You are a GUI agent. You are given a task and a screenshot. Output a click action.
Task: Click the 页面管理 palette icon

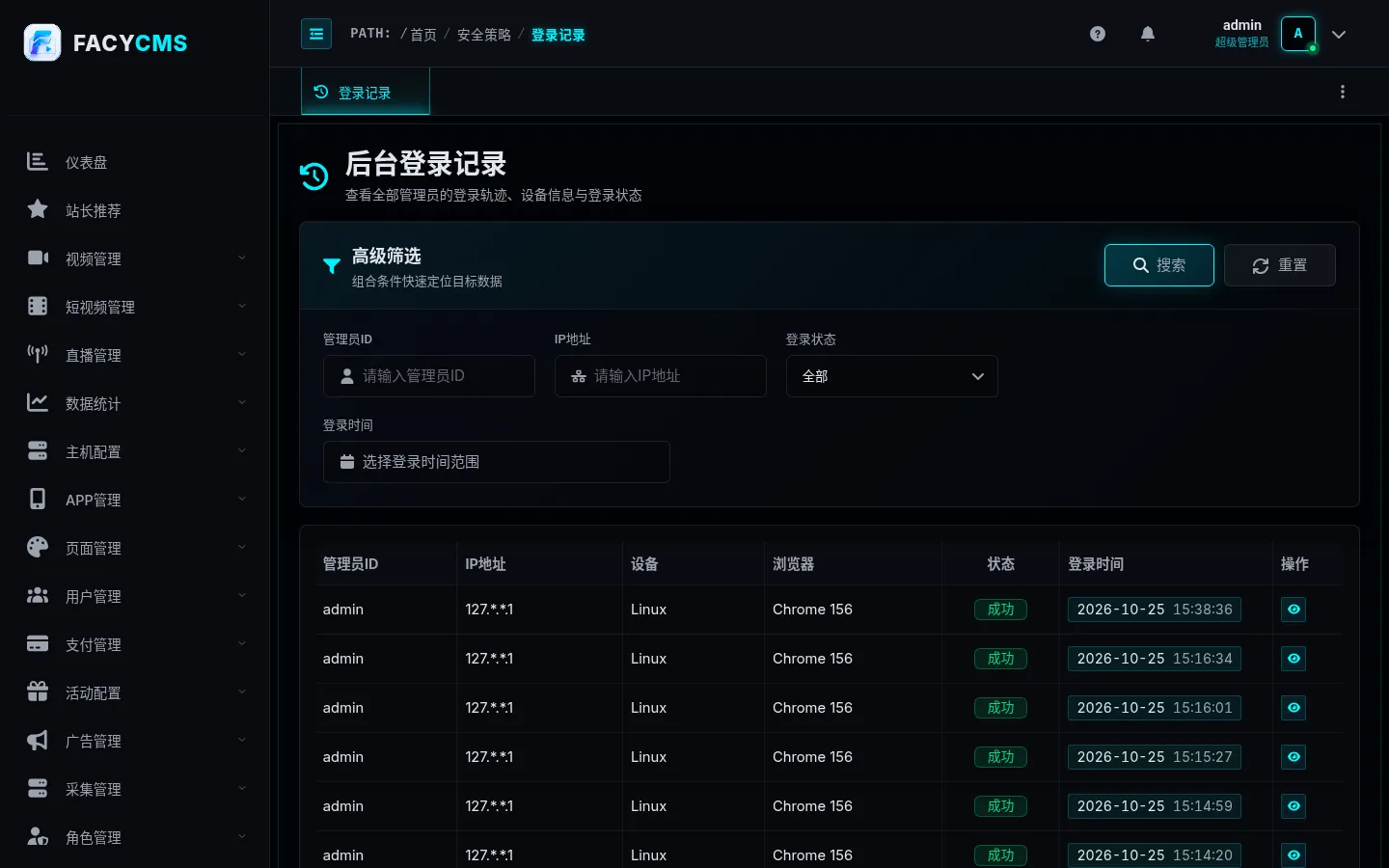38,547
